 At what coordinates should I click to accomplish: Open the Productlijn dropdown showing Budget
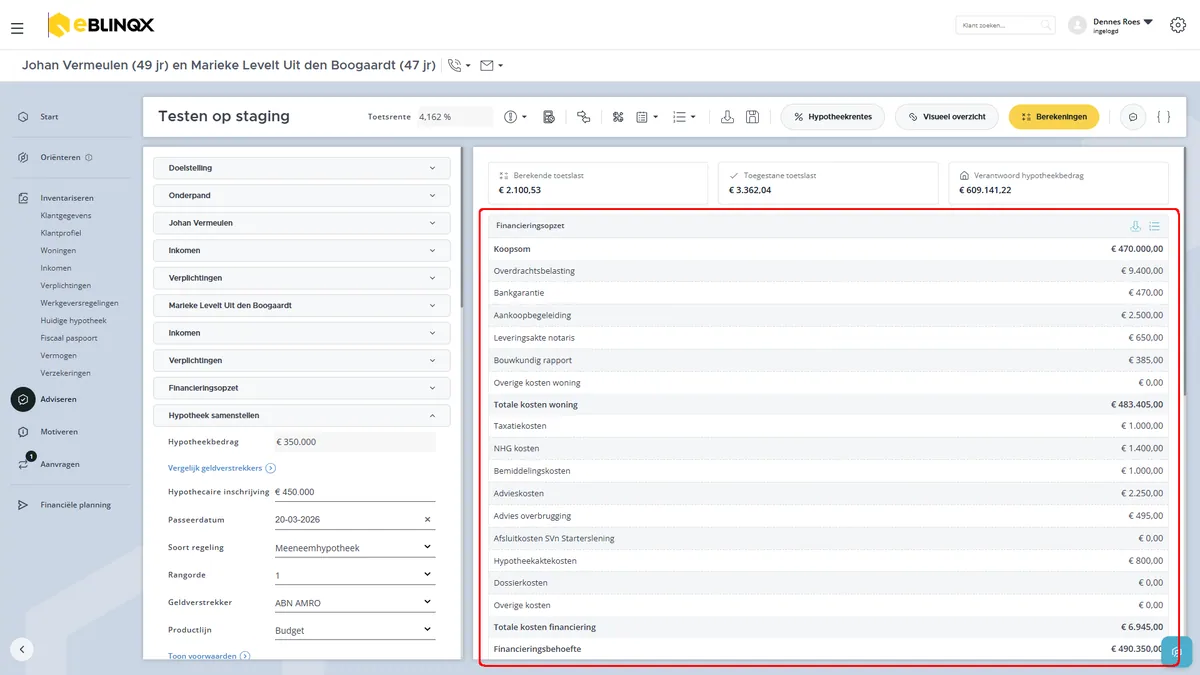[x=354, y=630]
